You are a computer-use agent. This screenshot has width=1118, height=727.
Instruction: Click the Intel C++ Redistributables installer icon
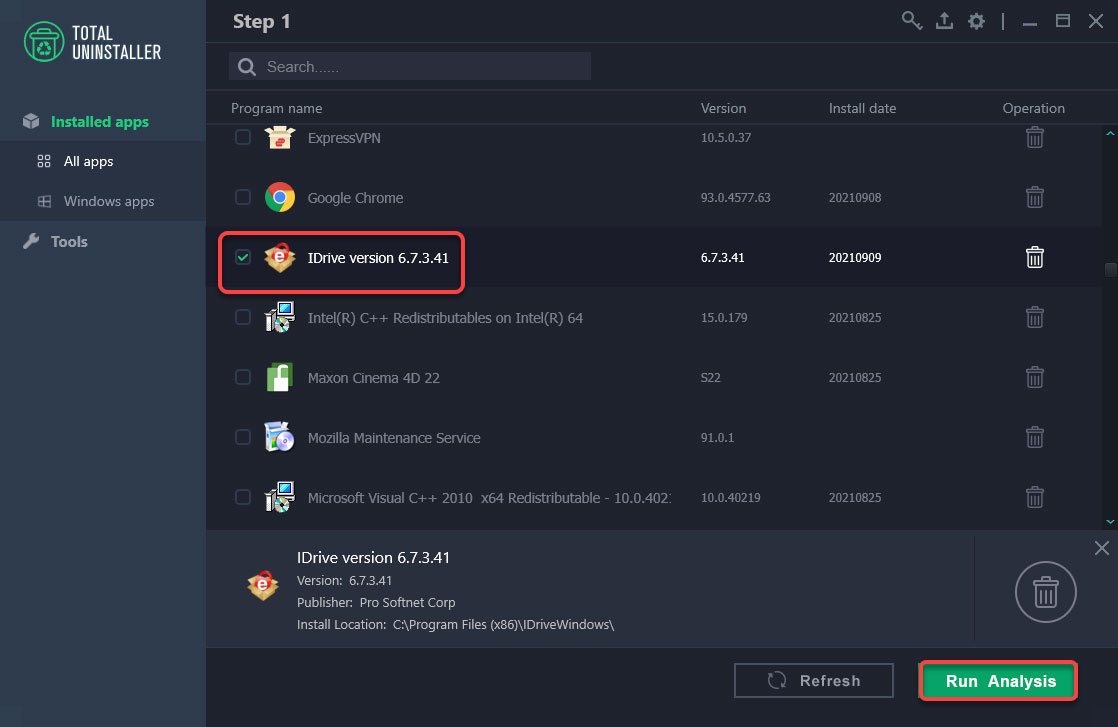[x=280, y=317]
